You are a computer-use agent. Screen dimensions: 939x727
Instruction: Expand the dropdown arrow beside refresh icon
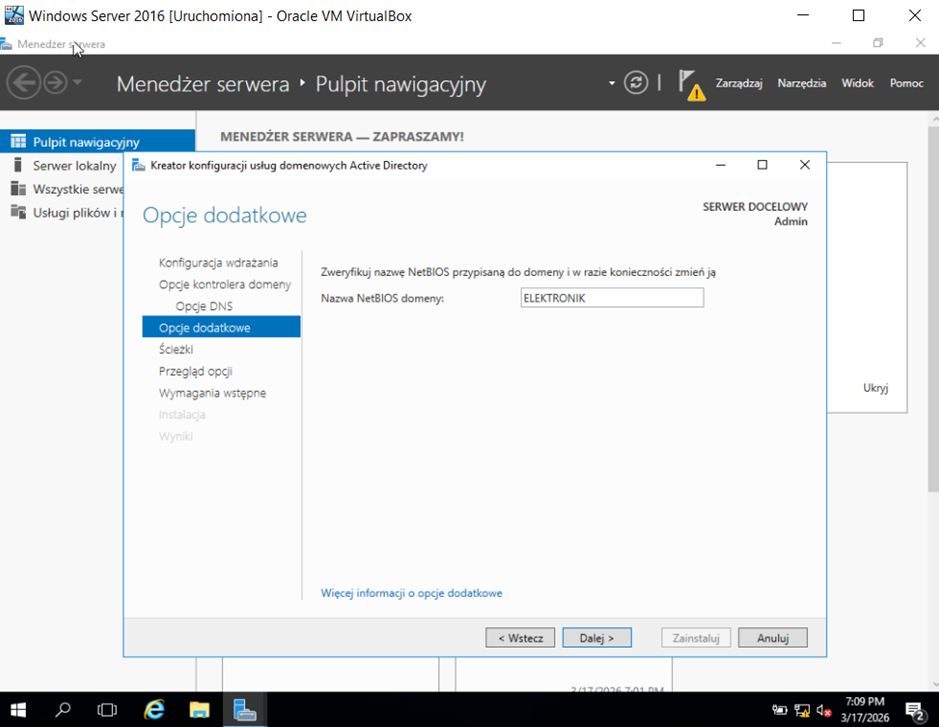coord(612,83)
